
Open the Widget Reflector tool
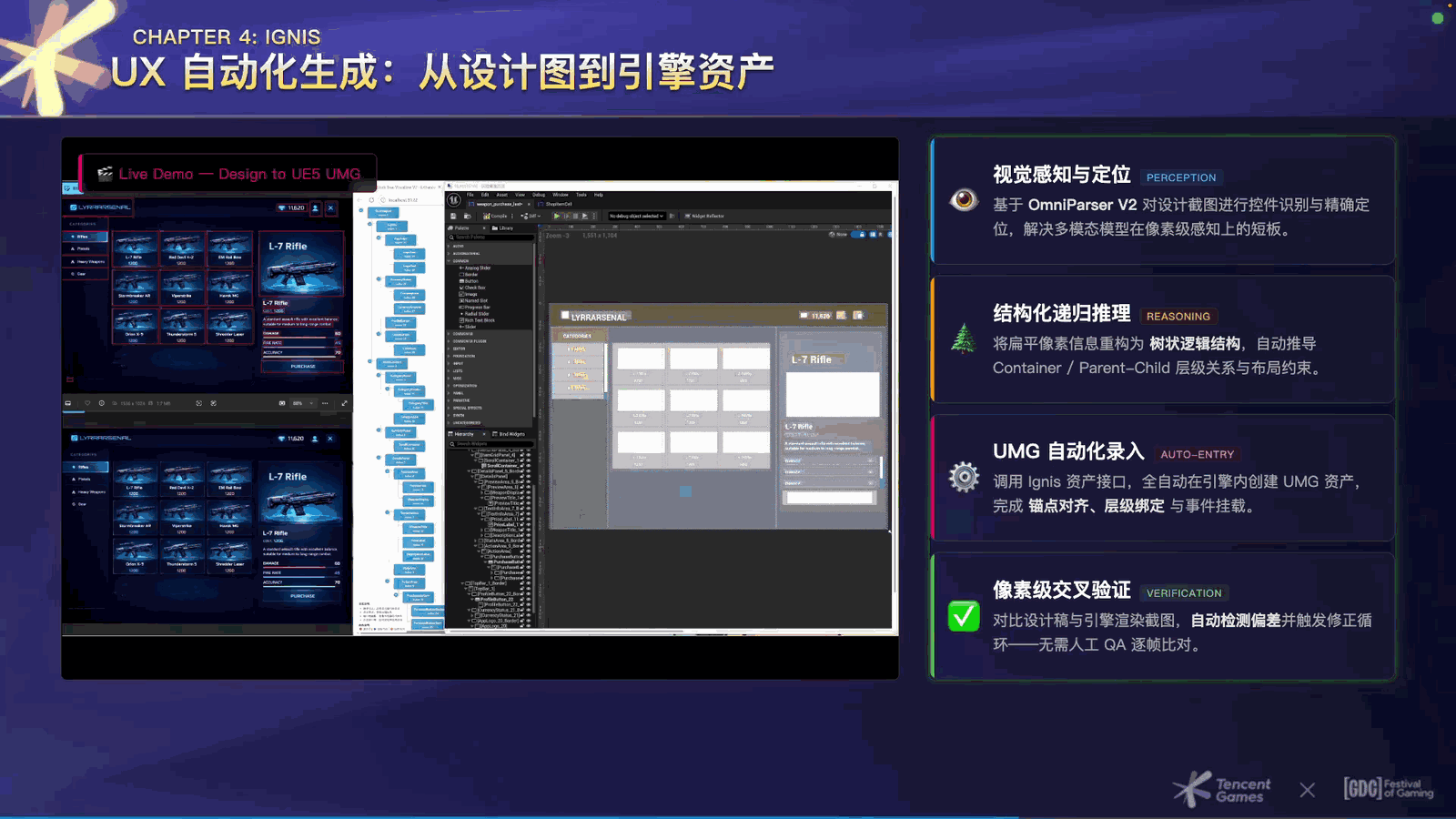click(x=703, y=217)
